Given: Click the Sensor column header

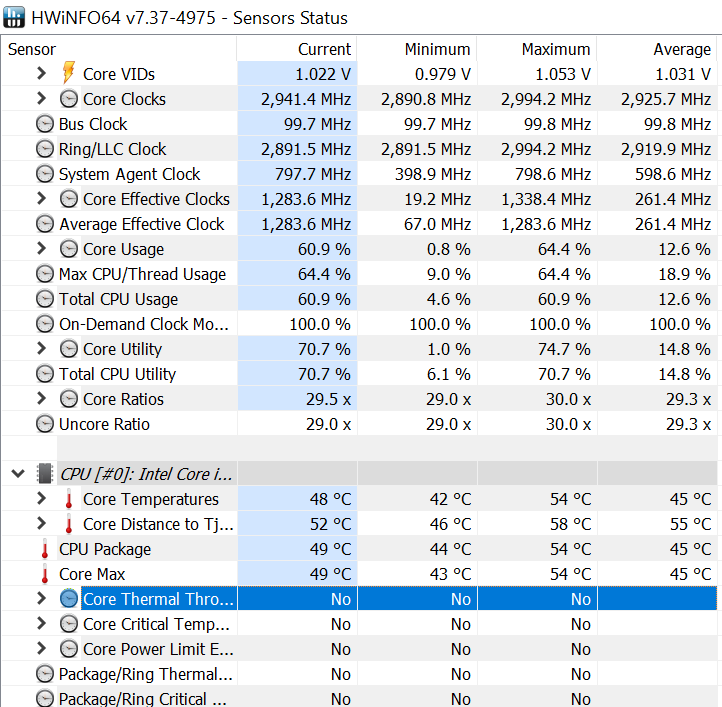Looking at the screenshot, I should coord(119,49).
